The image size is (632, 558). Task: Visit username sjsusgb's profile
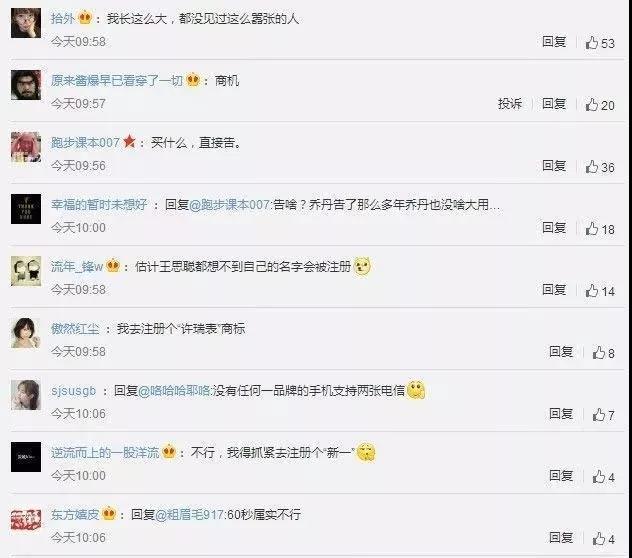(x=74, y=391)
